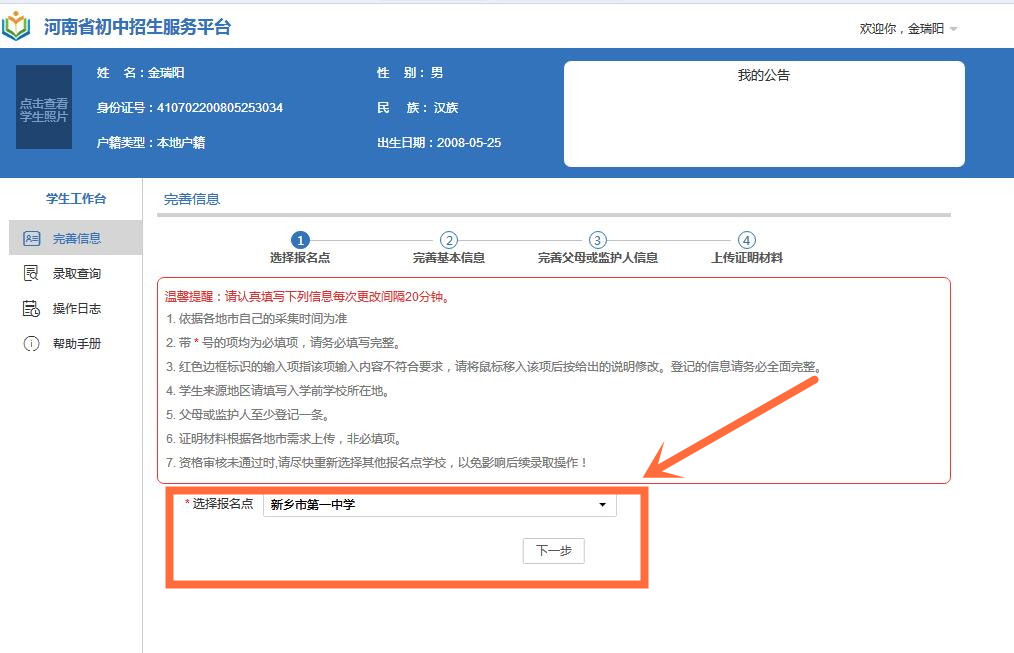
Task: Select step 2 circle 完善基本信息
Action: point(449,240)
